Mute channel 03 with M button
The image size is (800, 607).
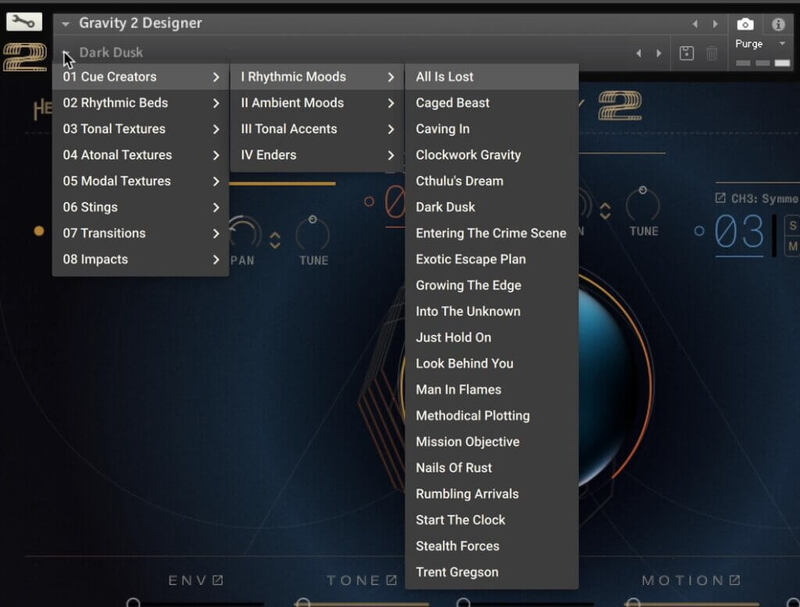792,247
